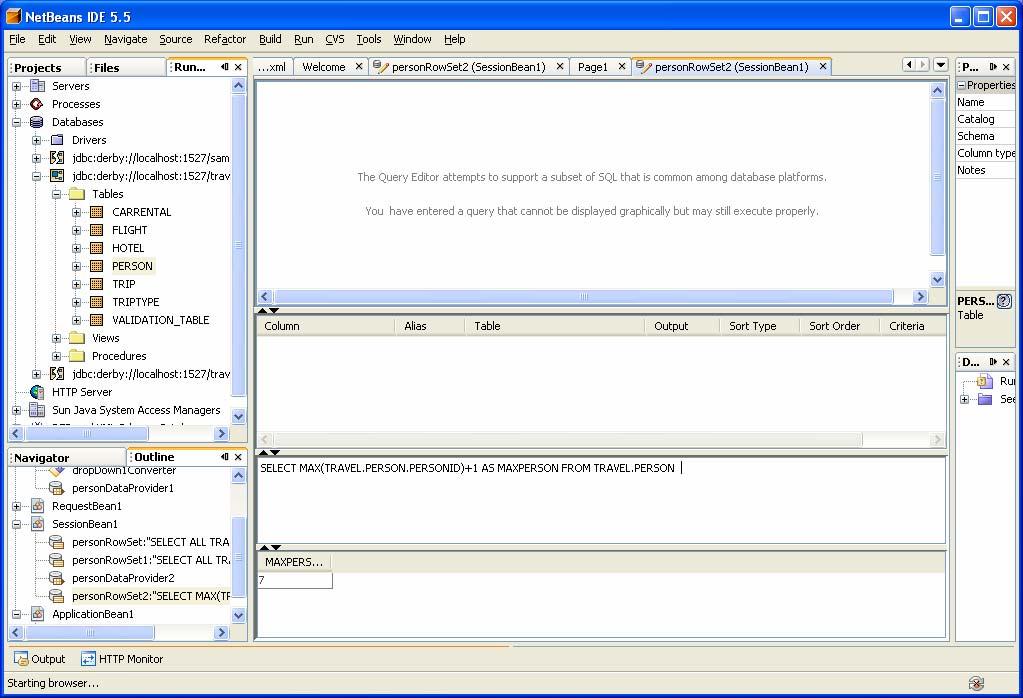Collapse the Properties section in the right panel
Viewport: 1023px width, 698px height.
click(x=962, y=85)
